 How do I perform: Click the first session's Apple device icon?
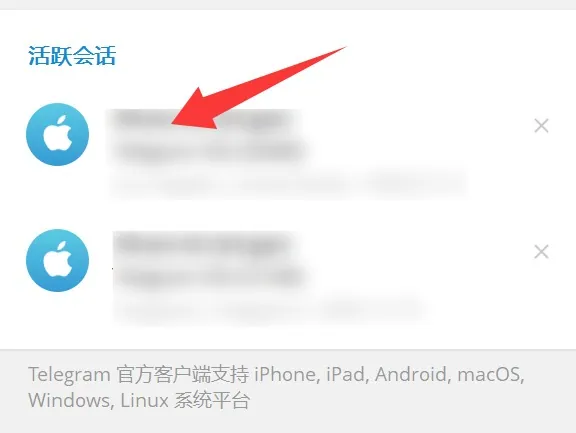[58, 134]
